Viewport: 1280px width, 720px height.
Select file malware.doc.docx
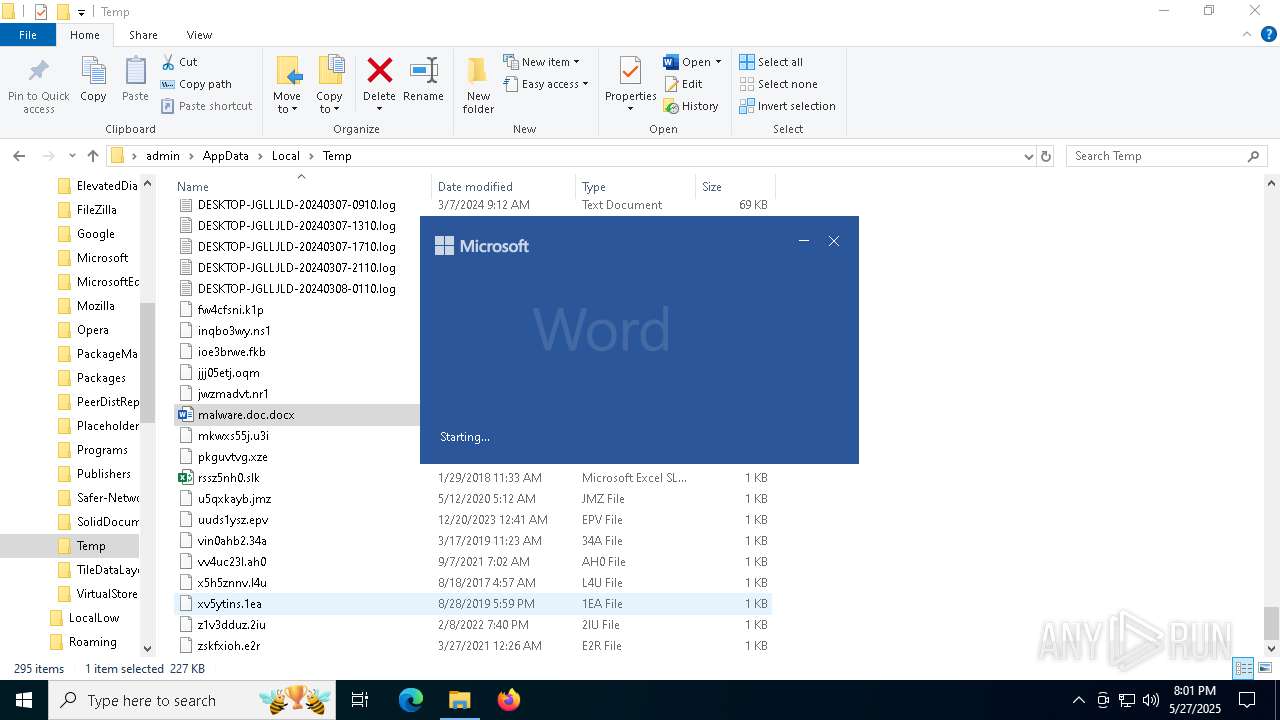(x=246, y=415)
